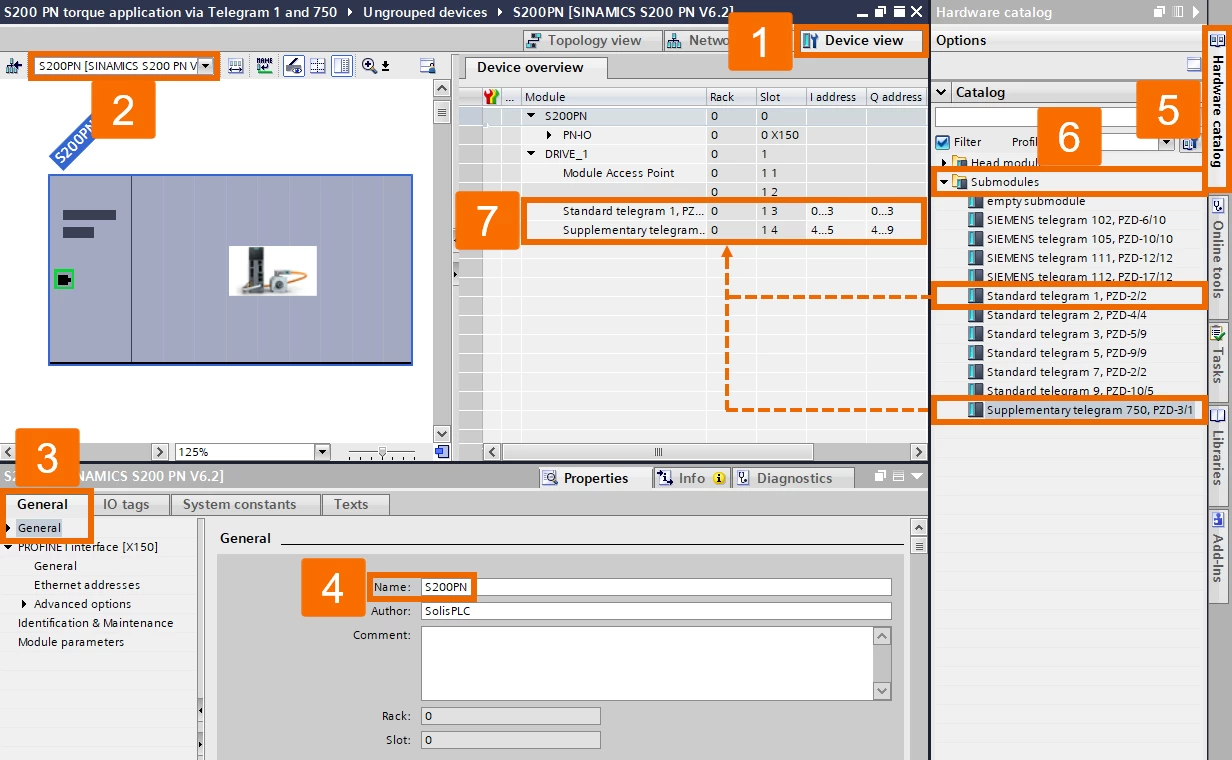The image size is (1232, 760).
Task: Expand the Head module folder in catalog
Action: pyautogui.click(x=943, y=163)
